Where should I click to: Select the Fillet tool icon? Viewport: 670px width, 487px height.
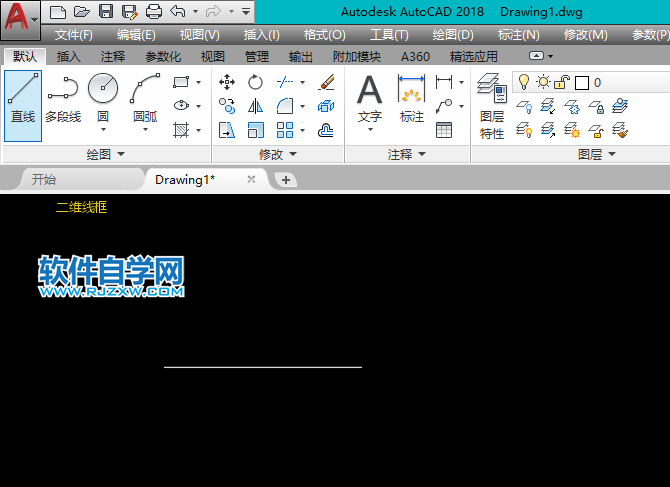point(285,106)
